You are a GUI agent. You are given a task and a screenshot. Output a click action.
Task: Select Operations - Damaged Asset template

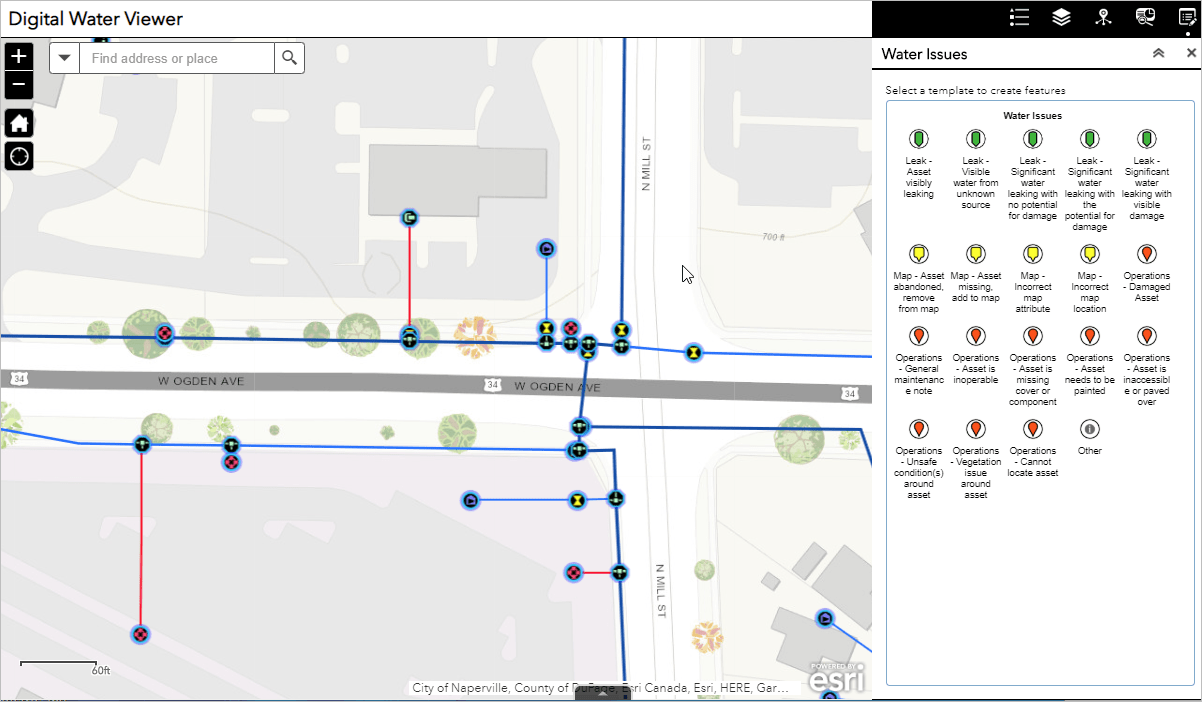point(1147,274)
